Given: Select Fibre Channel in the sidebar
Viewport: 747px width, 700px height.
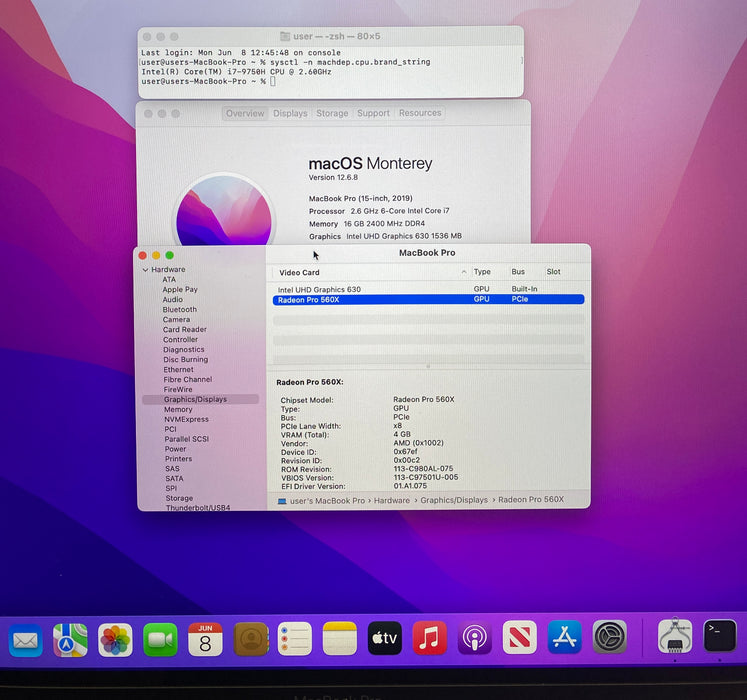Looking at the screenshot, I should 188,380.
